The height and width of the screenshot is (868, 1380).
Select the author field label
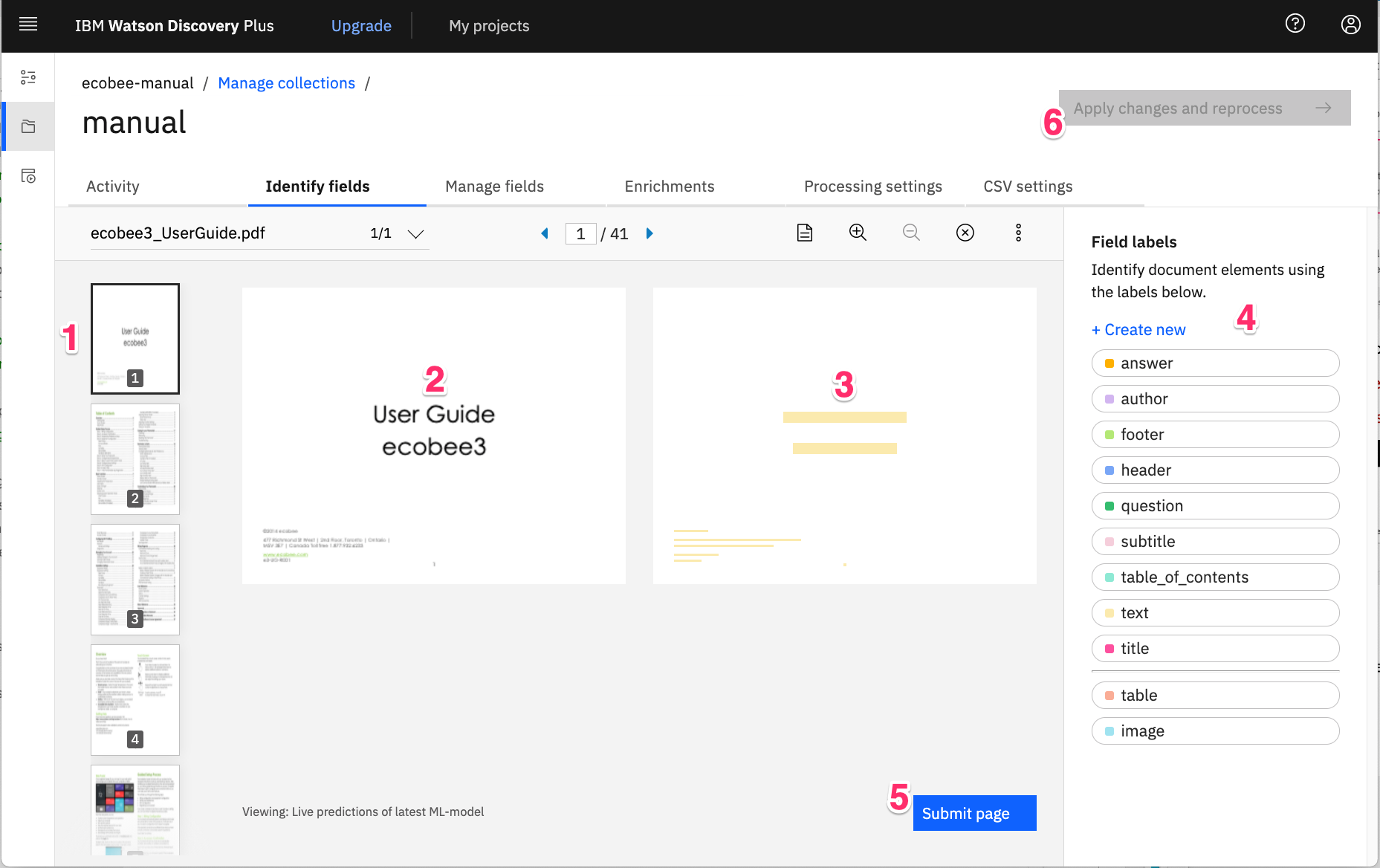1216,399
